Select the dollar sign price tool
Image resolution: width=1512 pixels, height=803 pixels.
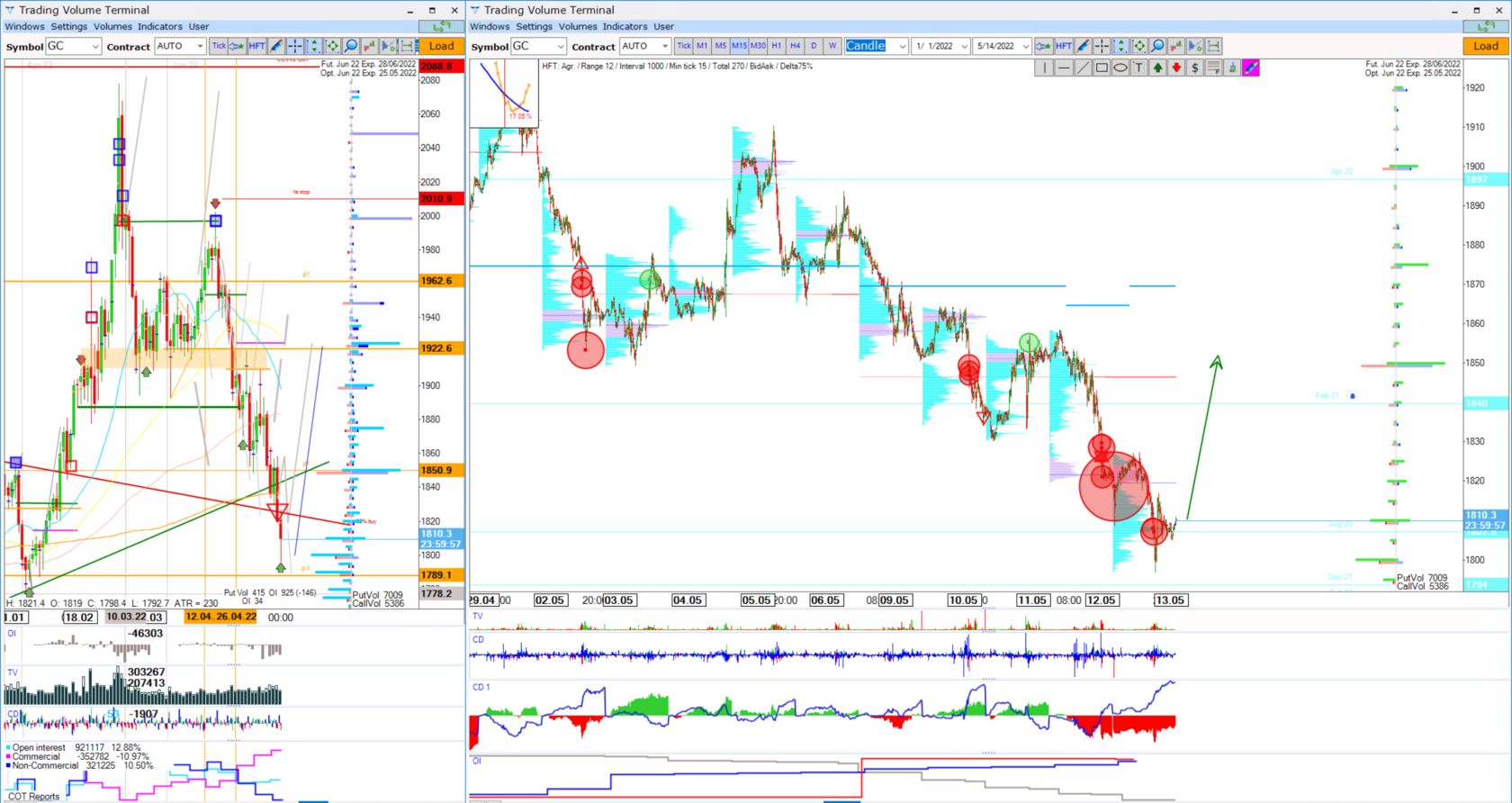pyautogui.click(x=1195, y=68)
